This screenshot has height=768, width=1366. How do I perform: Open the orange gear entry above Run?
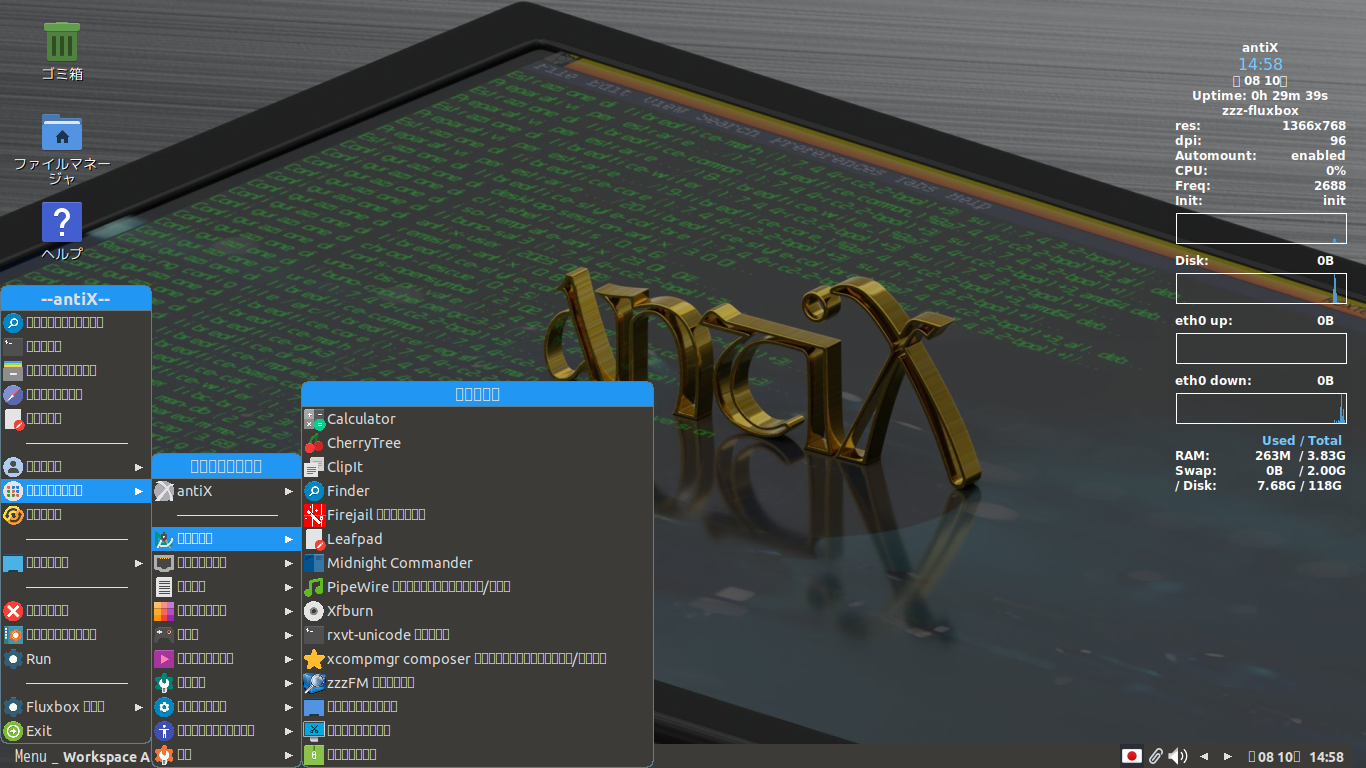coord(76,635)
